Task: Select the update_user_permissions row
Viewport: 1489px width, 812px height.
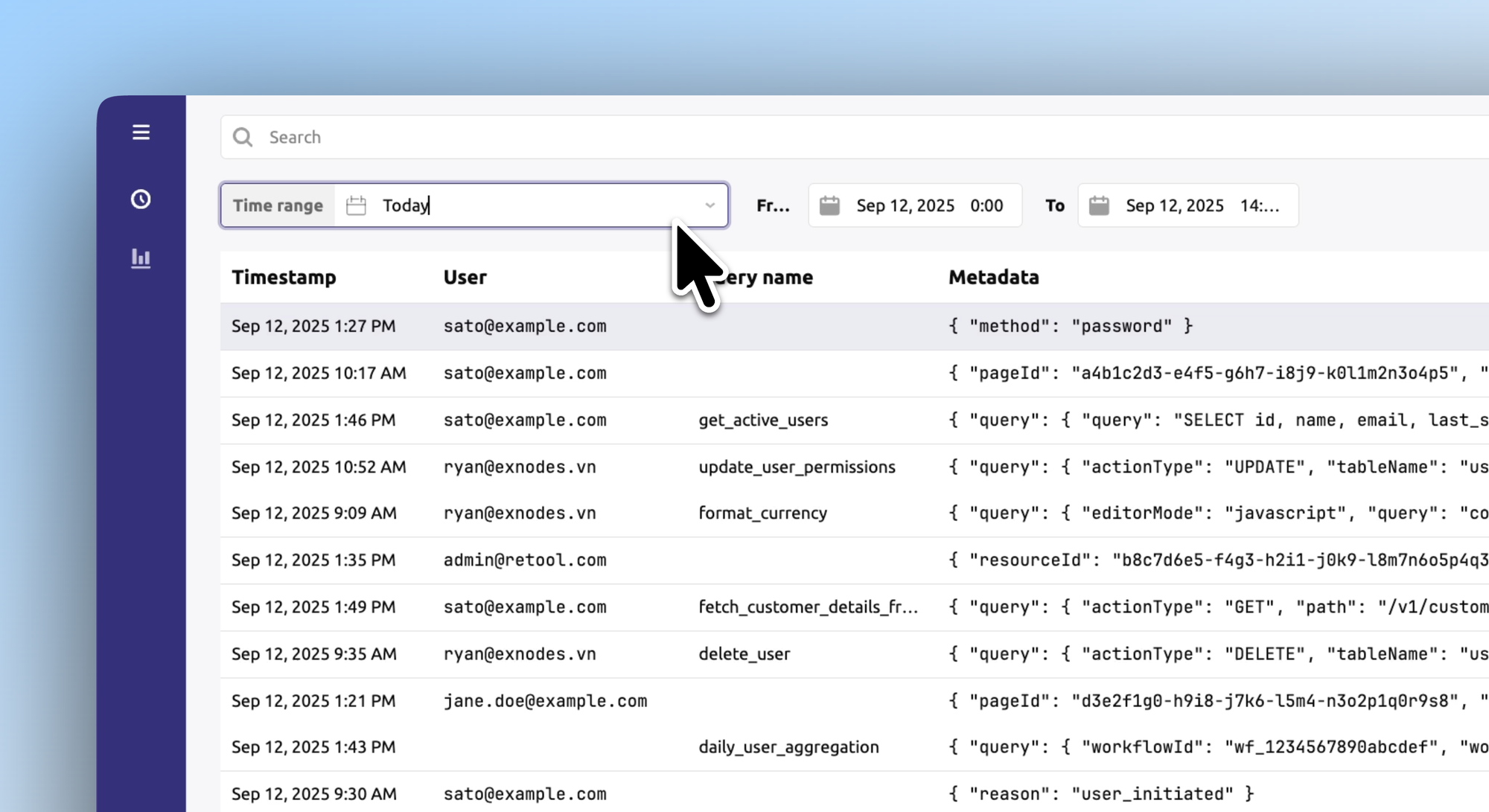Action: click(797, 467)
